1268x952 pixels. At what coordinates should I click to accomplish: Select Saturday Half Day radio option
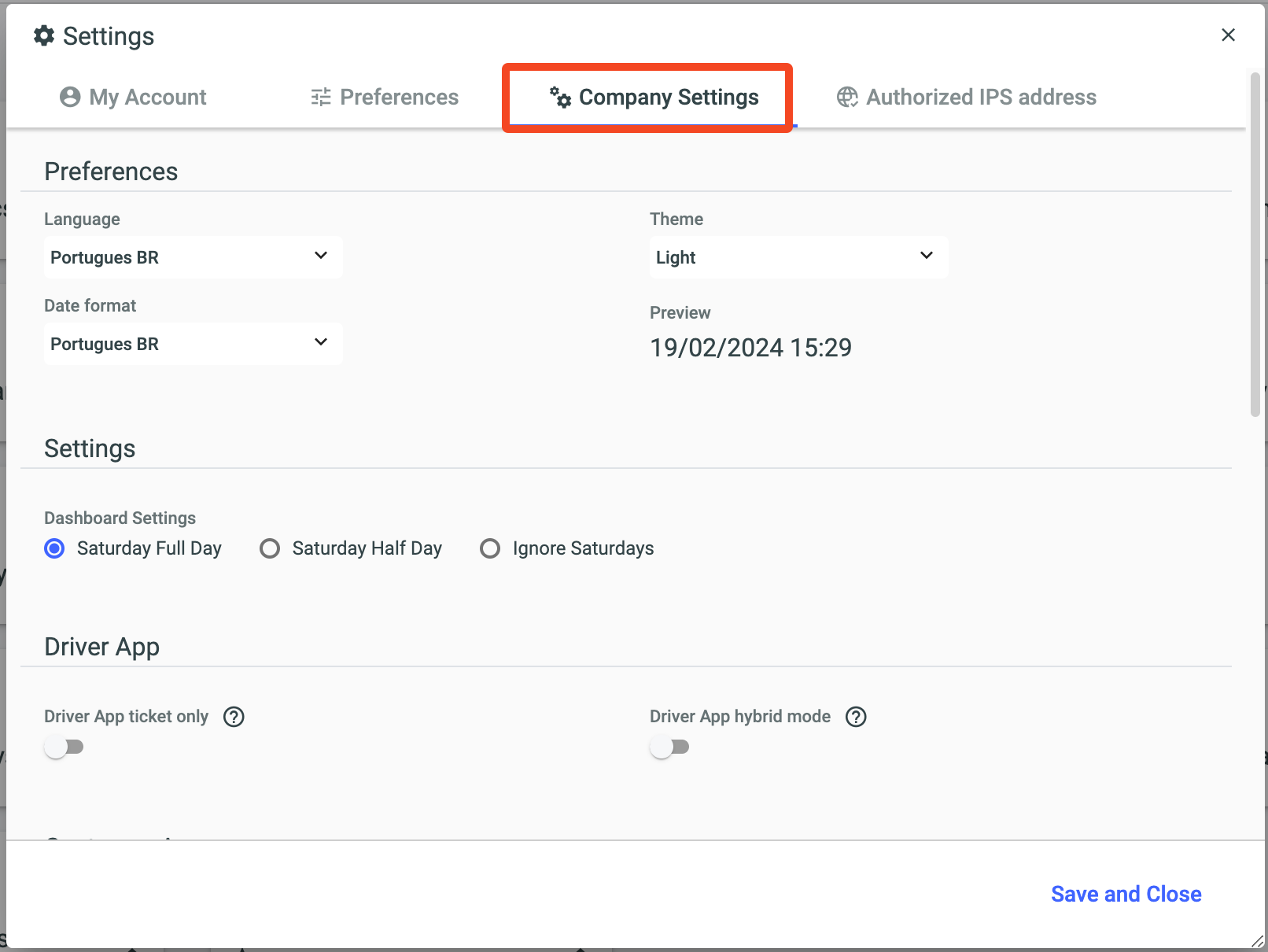[270, 548]
